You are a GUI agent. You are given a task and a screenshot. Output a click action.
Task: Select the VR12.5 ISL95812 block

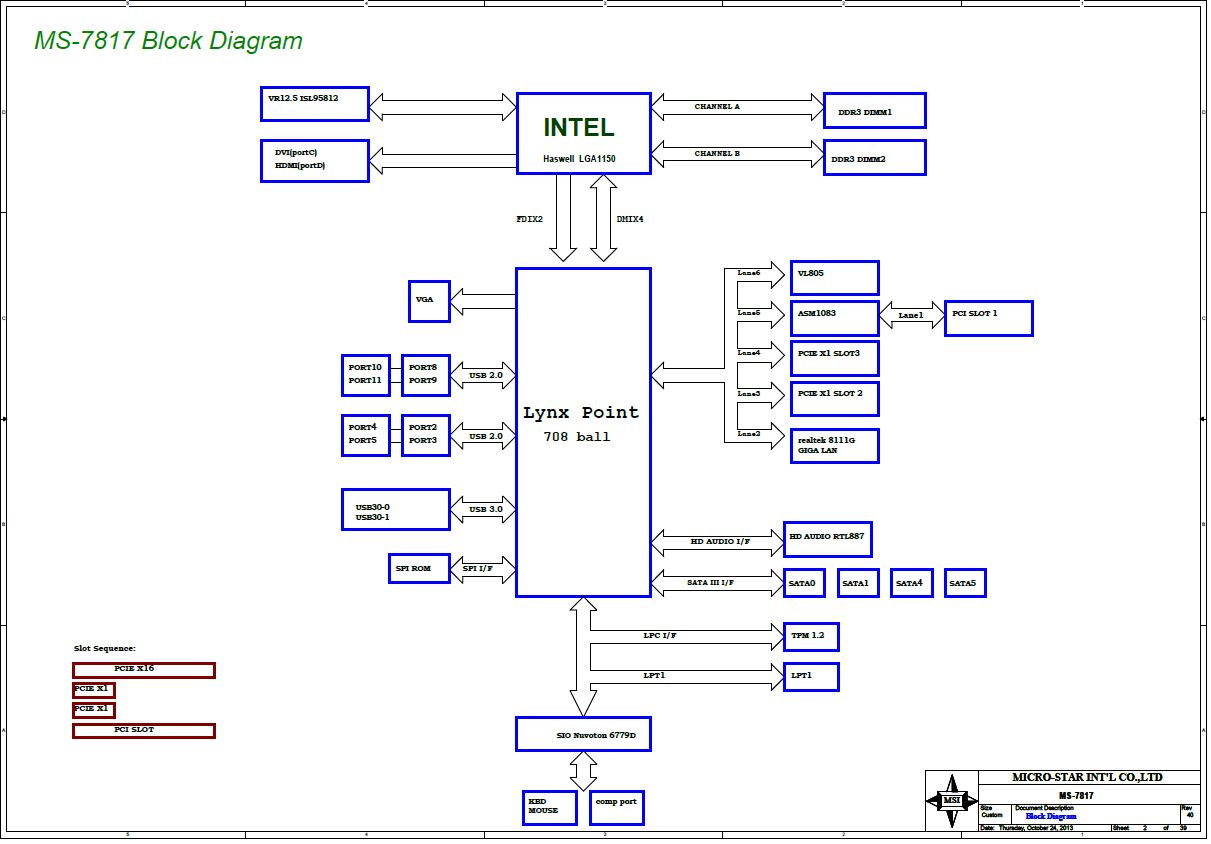coord(315,104)
